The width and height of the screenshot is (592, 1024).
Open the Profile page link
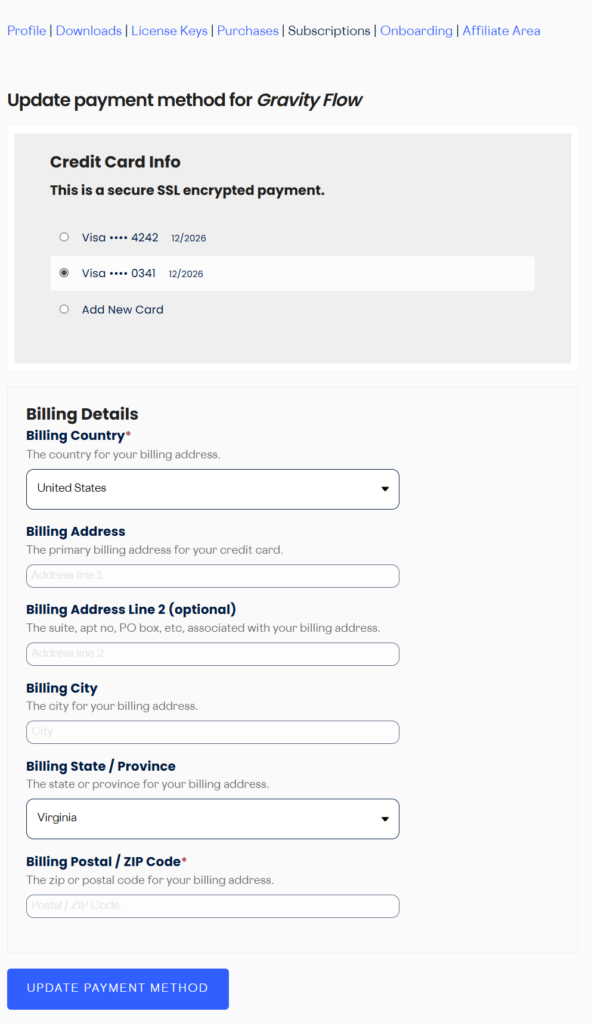pyautogui.click(x=26, y=31)
